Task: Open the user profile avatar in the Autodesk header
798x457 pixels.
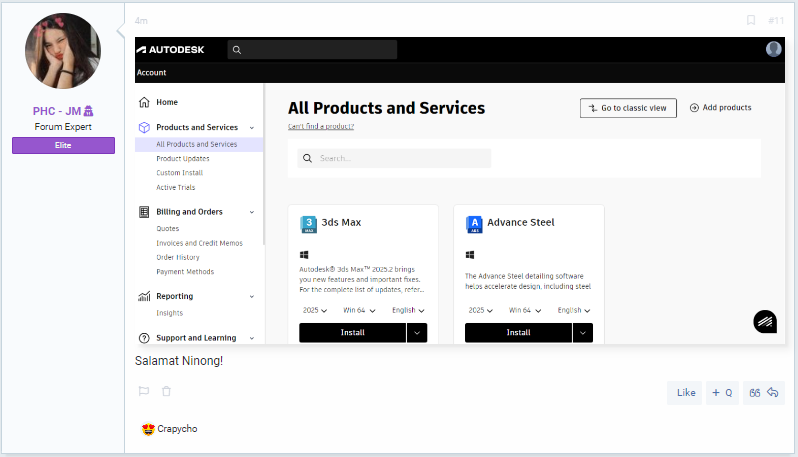Action: coord(774,49)
